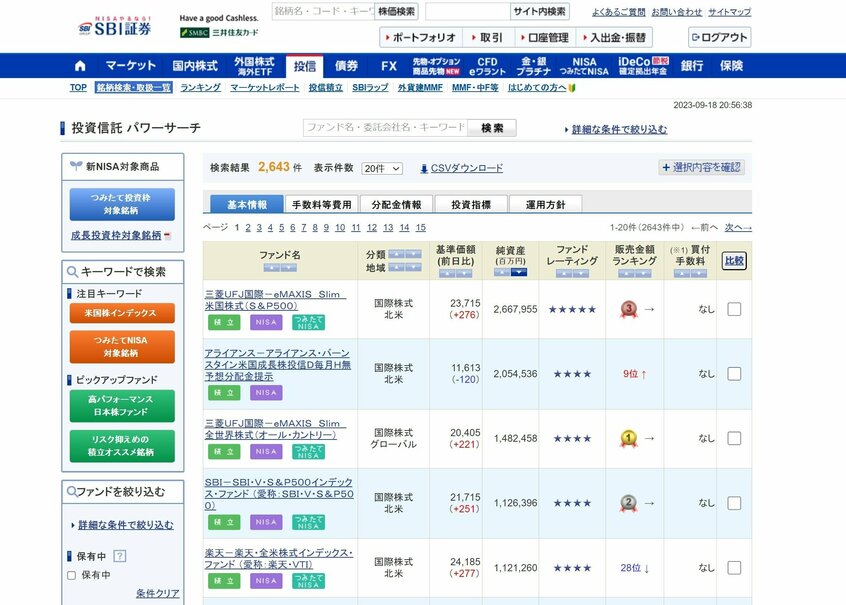Open 高パフォーマンス日本株ファンド pickup button

pyautogui.click(x=122, y=405)
